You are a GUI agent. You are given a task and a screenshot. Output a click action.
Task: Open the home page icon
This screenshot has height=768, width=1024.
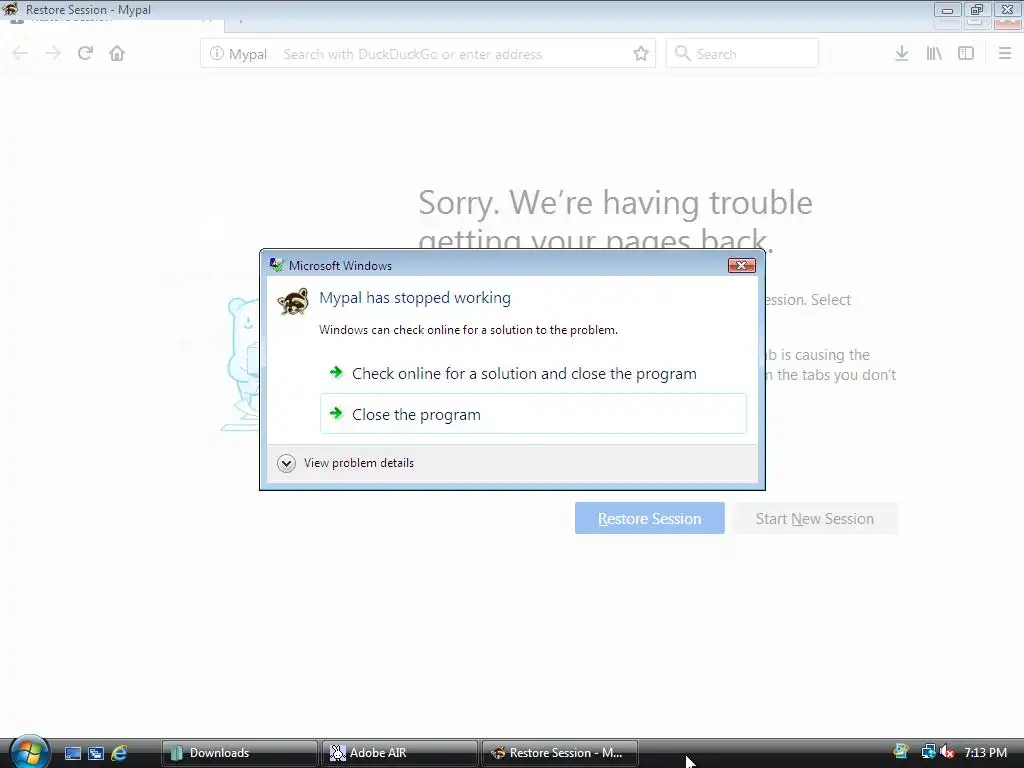(x=117, y=54)
